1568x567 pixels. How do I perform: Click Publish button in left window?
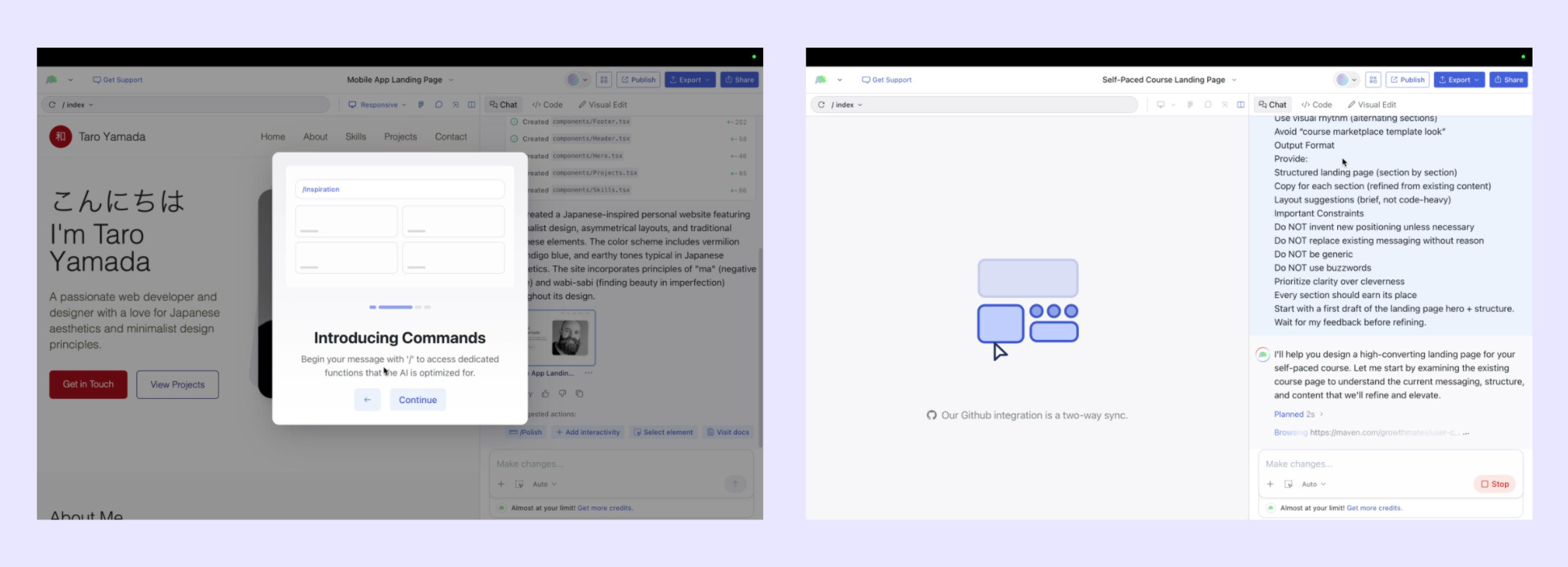(639, 80)
